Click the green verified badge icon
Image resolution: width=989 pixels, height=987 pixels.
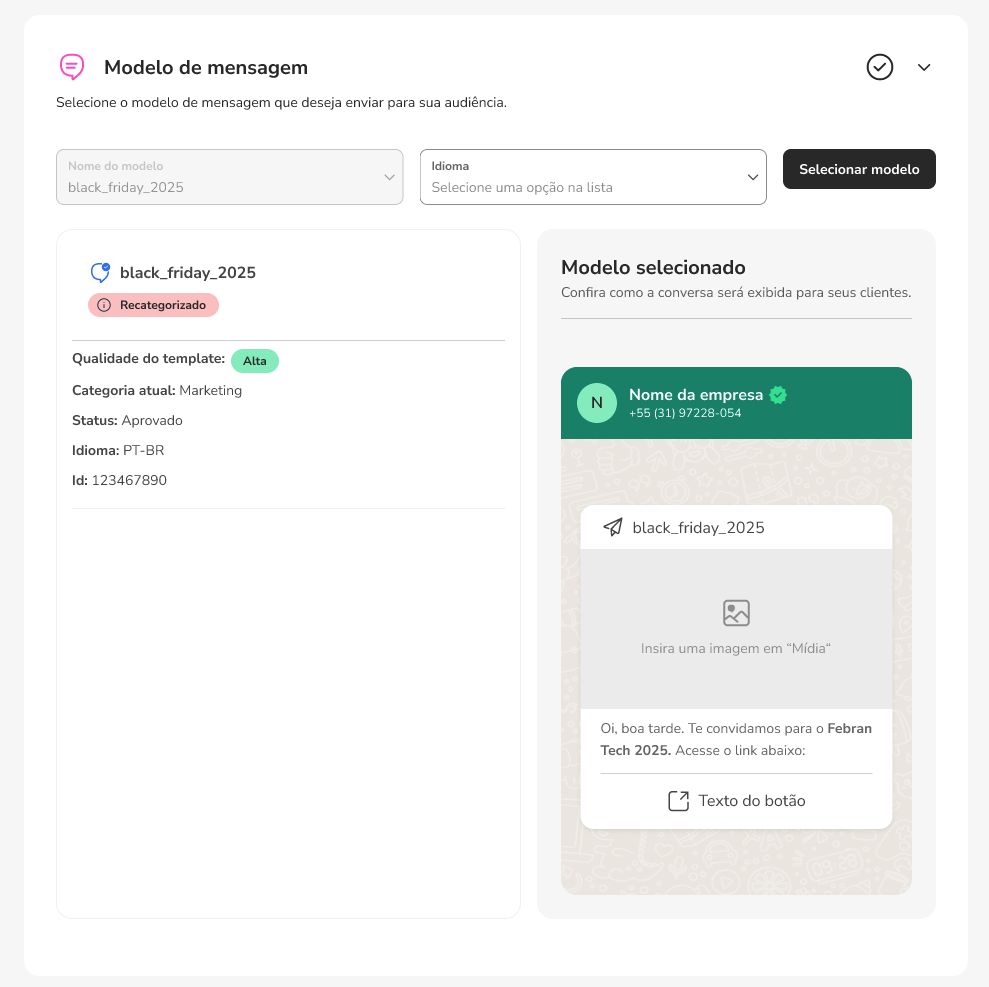[x=778, y=395]
